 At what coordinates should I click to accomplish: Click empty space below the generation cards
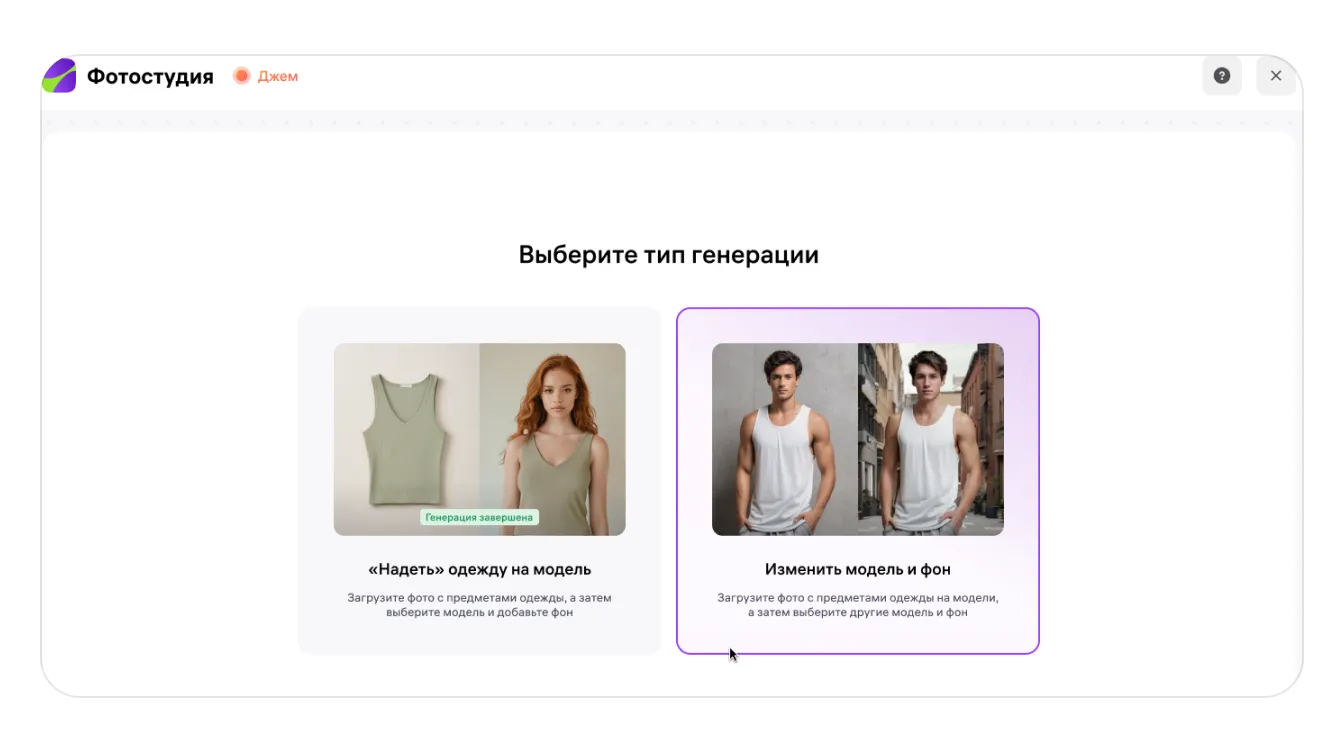668,676
